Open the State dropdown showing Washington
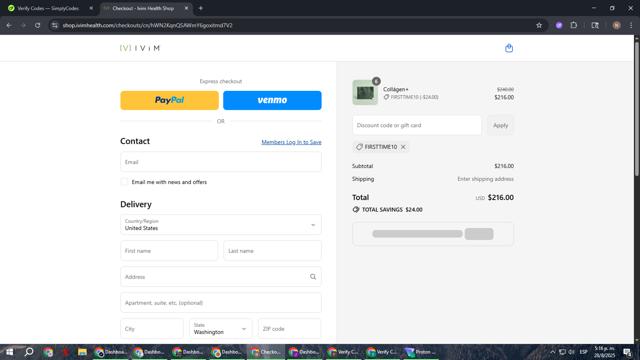 [221, 329]
